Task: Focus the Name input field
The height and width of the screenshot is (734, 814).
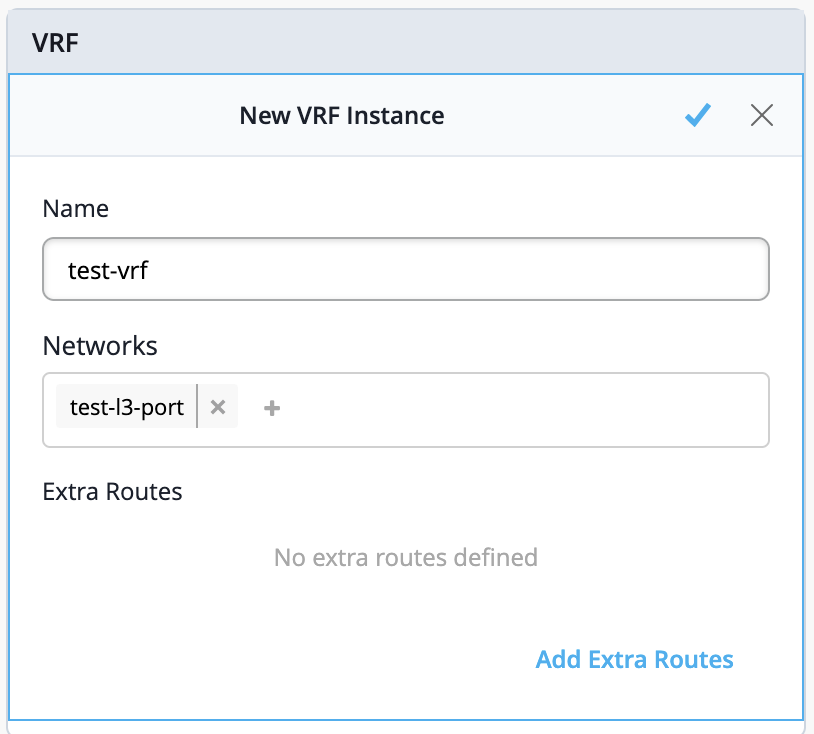Action: pyautogui.click(x=405, y=269)
